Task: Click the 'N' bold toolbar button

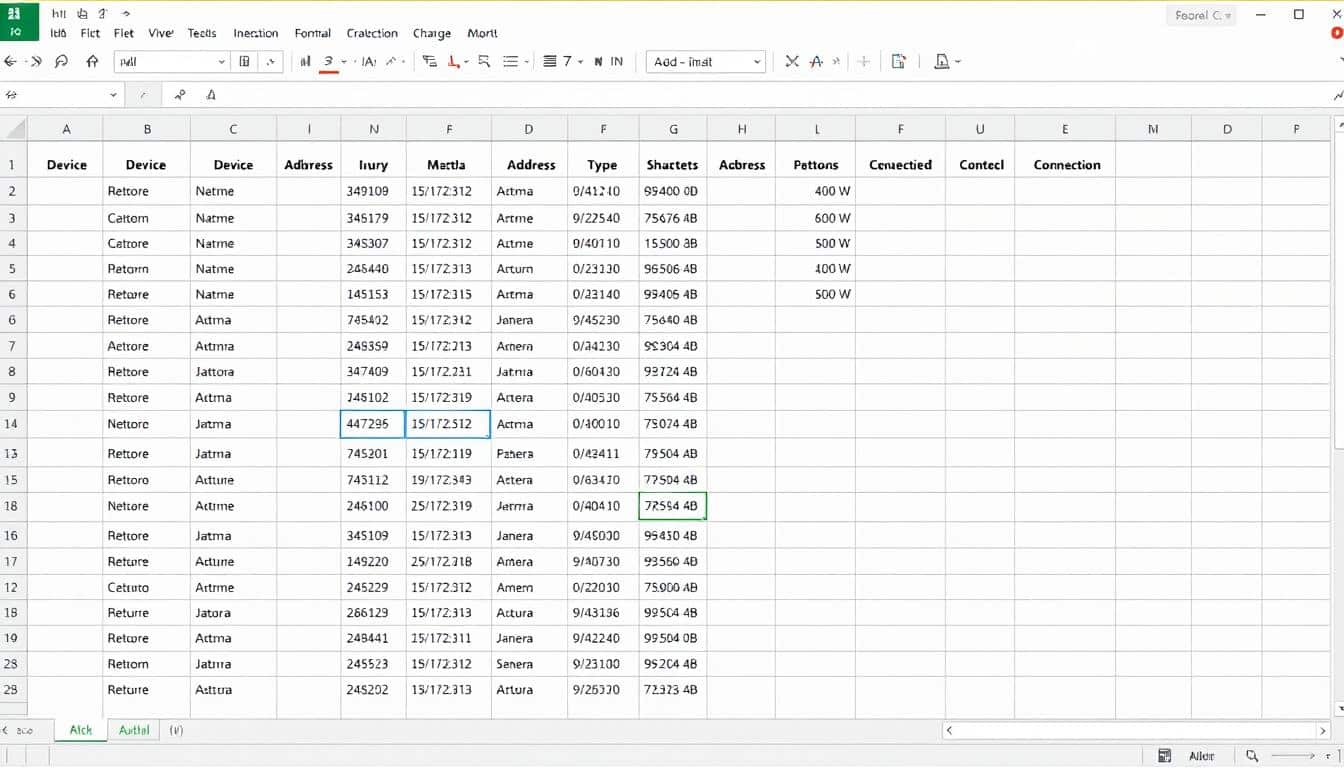Action: point(598,61)
